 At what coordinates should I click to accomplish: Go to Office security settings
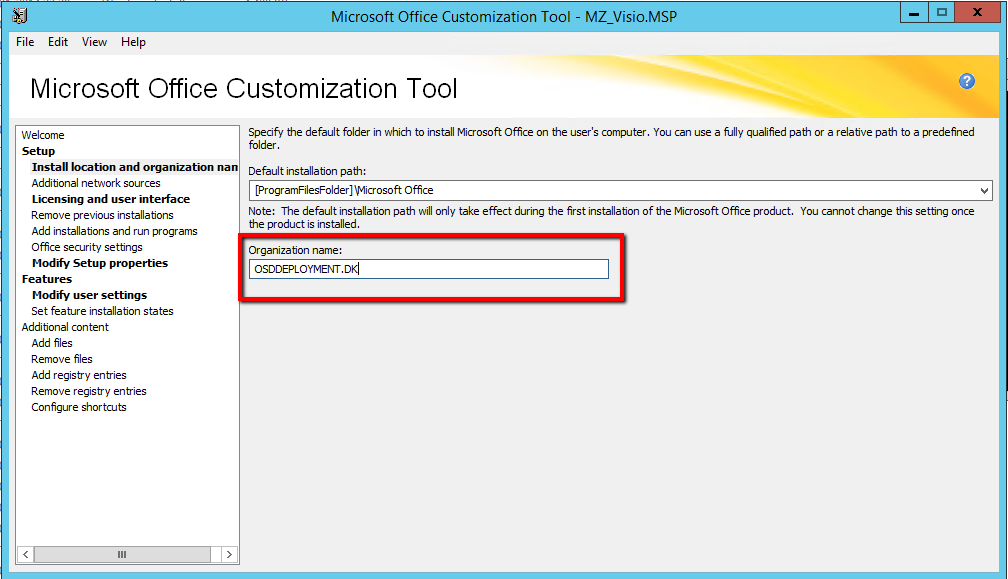coord(87,247)
